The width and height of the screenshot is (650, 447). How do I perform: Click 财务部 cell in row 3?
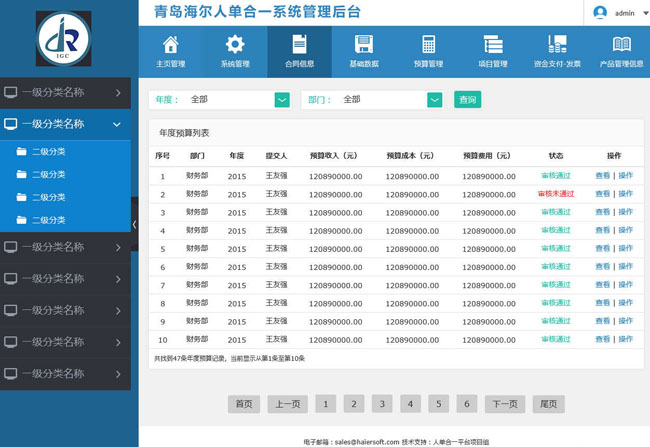pyautogui.click(x=197, y=212)
